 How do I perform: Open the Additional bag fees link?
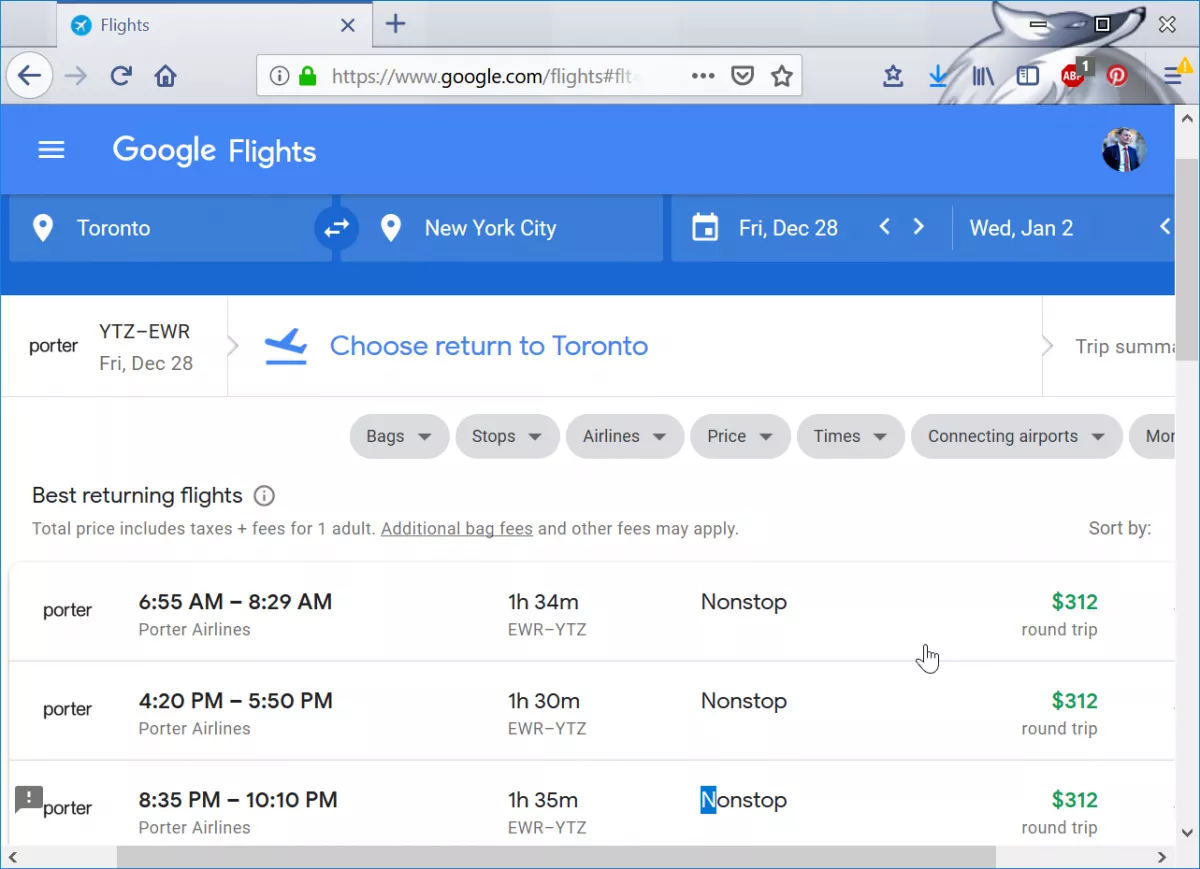[x=457, y=529]
